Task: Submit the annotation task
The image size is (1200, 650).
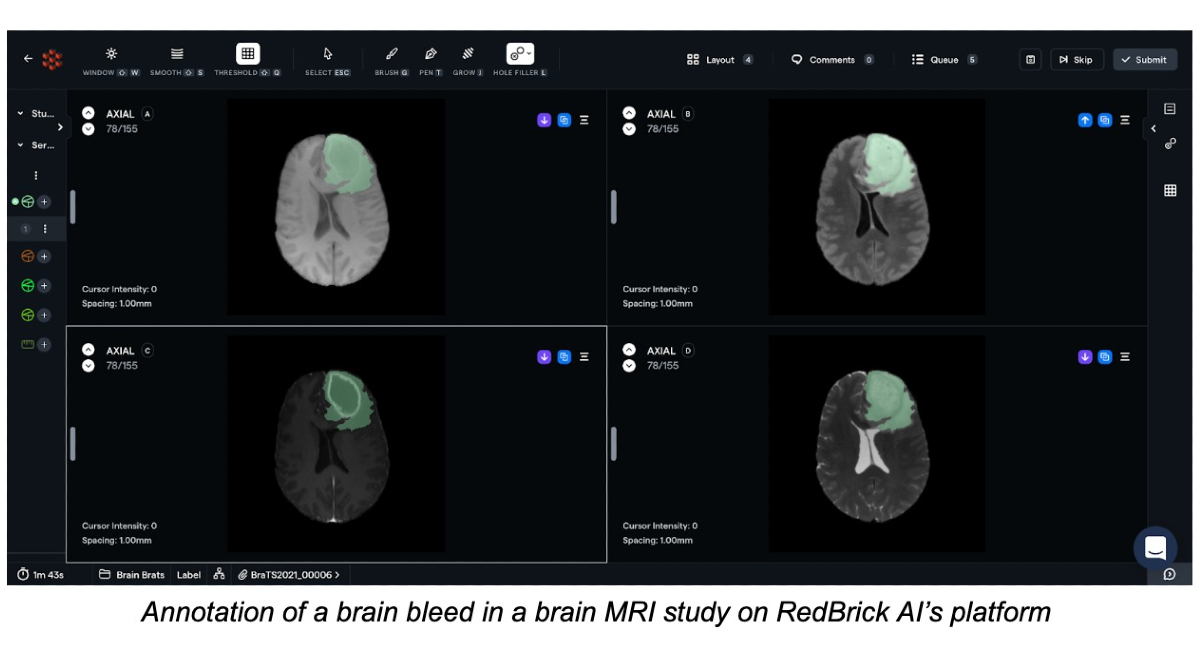Action: tap(1144, 60)
